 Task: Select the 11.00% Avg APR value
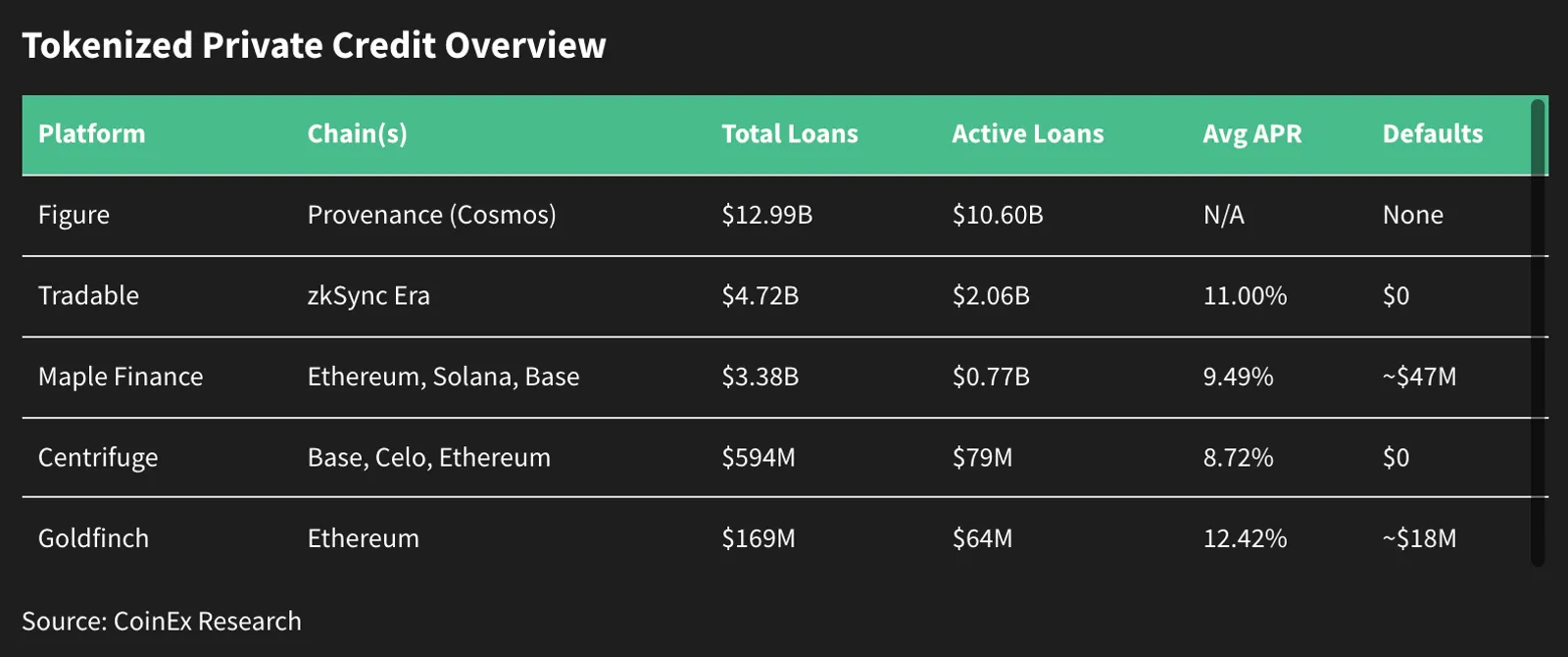(1245, 296)
